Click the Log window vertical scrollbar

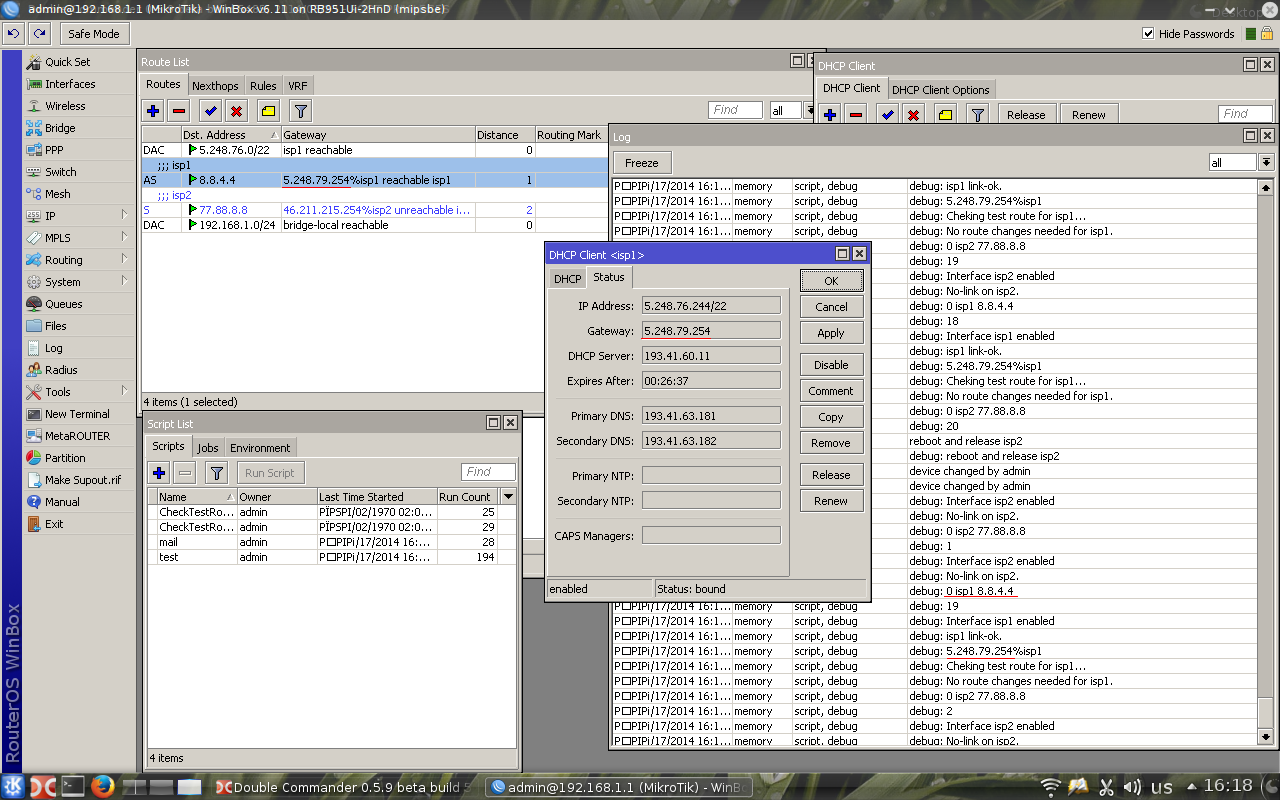[x=1266, y=450]
